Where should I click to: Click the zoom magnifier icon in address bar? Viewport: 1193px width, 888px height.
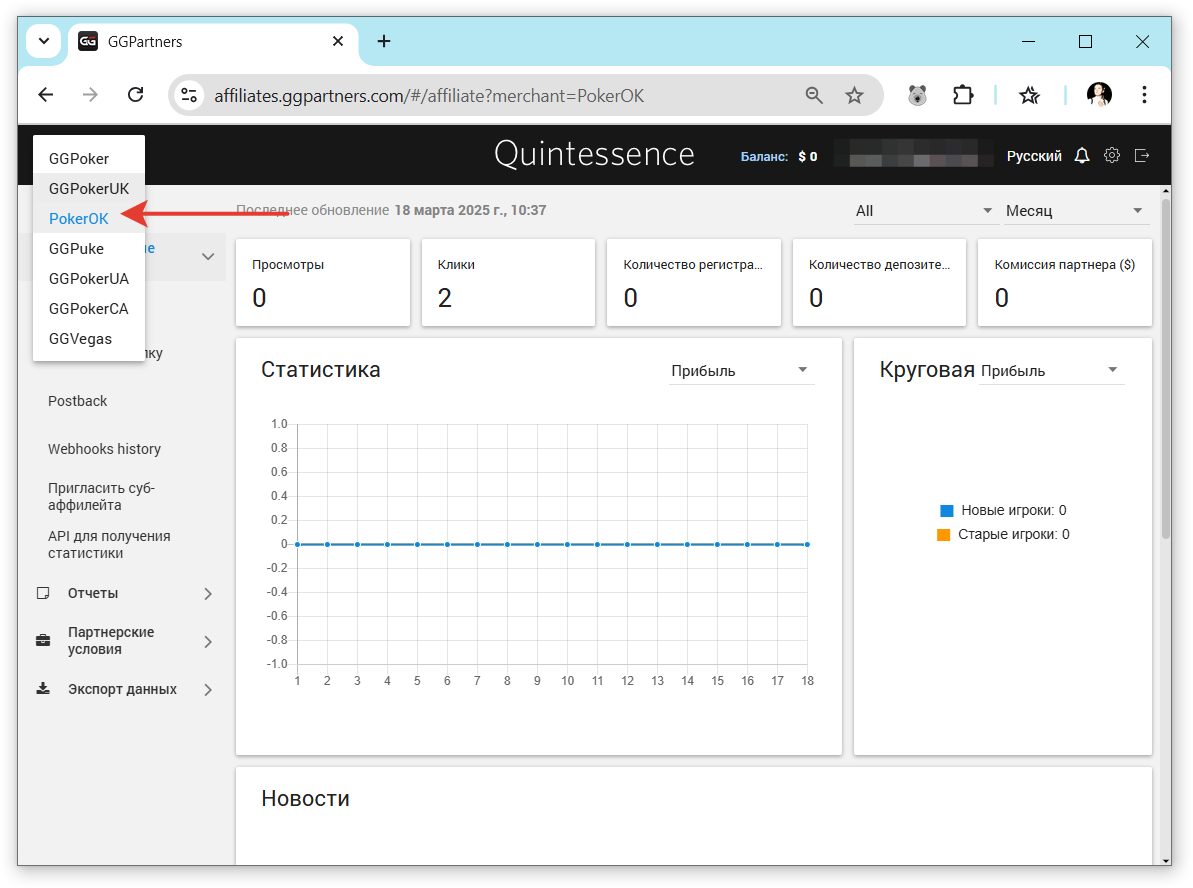[x=814, y=95]
